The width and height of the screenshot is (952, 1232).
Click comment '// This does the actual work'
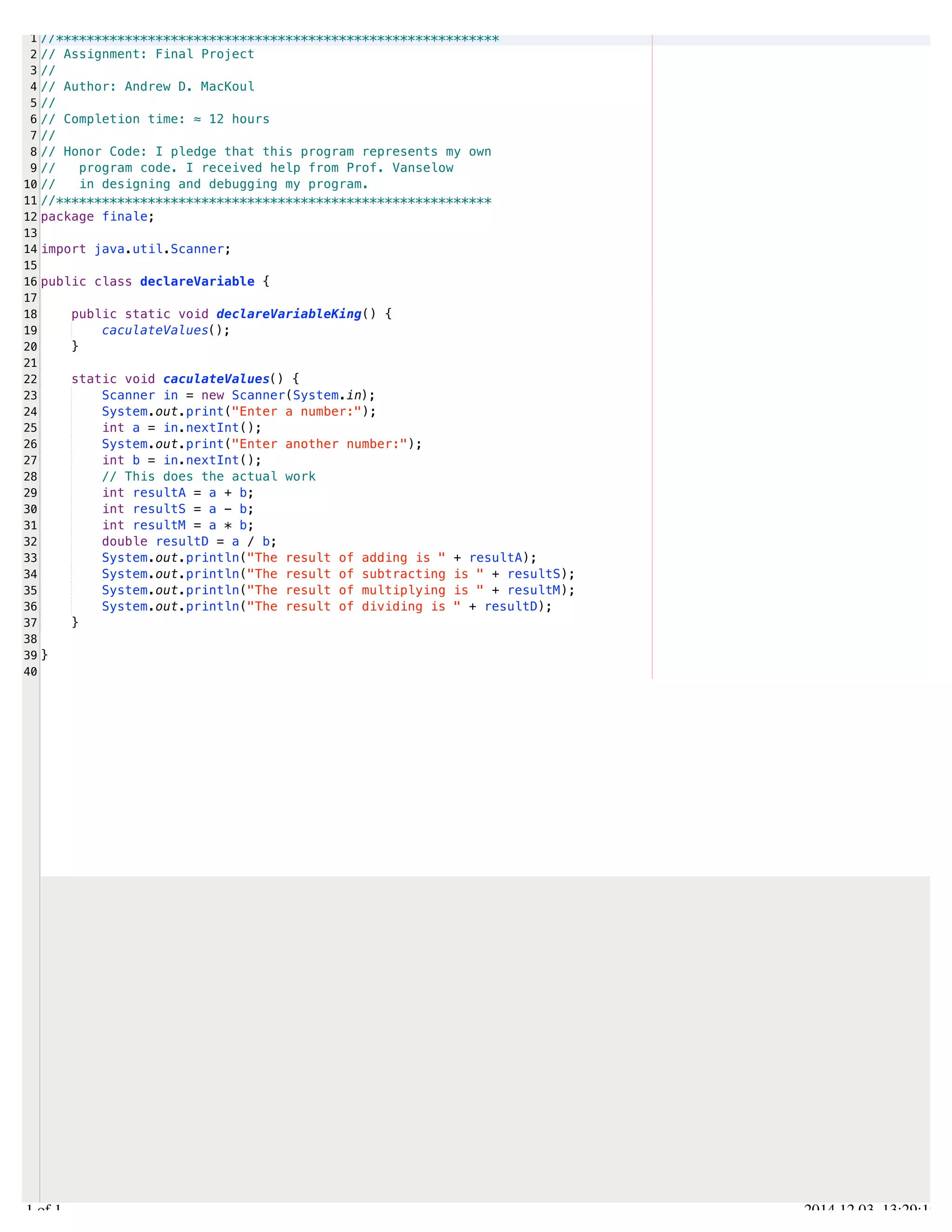[209, 477]
